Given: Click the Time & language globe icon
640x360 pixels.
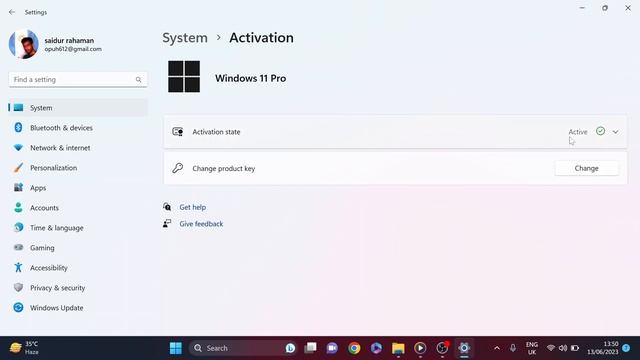Looking at the screenshot, I should click(18, 227).
